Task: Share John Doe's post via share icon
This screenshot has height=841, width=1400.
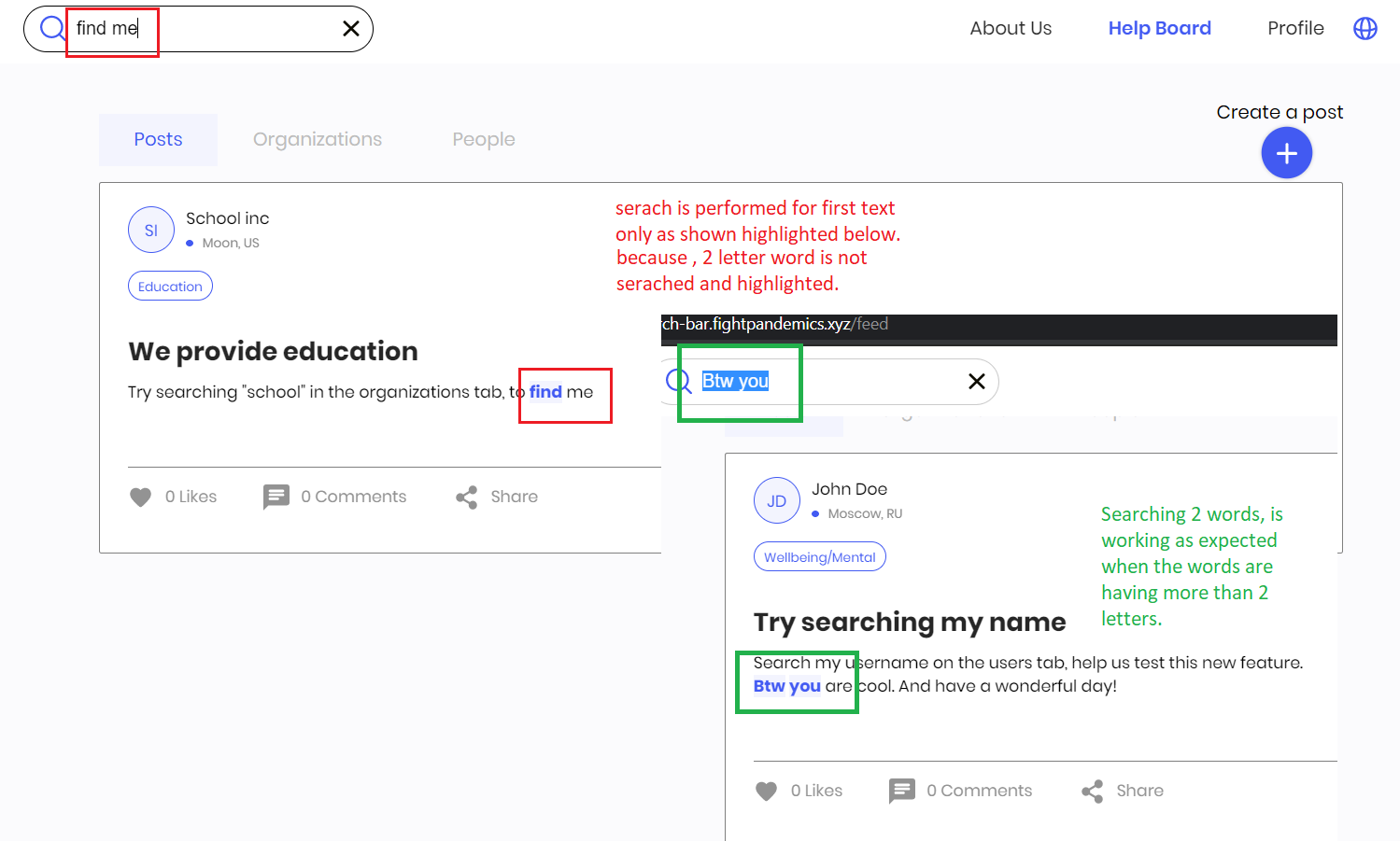Action: 1093,792
